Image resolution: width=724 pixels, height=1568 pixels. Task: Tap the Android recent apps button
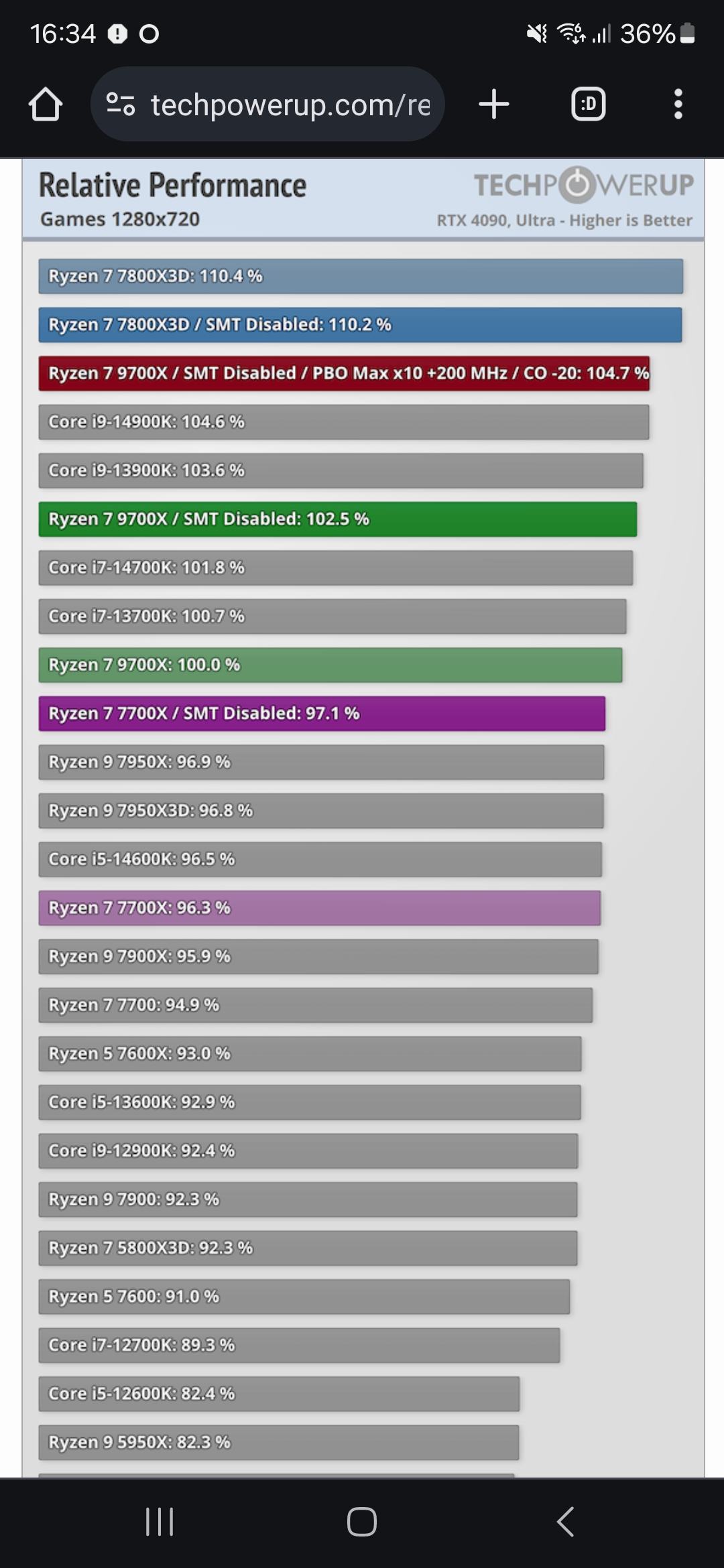[x=160, y=1521]
